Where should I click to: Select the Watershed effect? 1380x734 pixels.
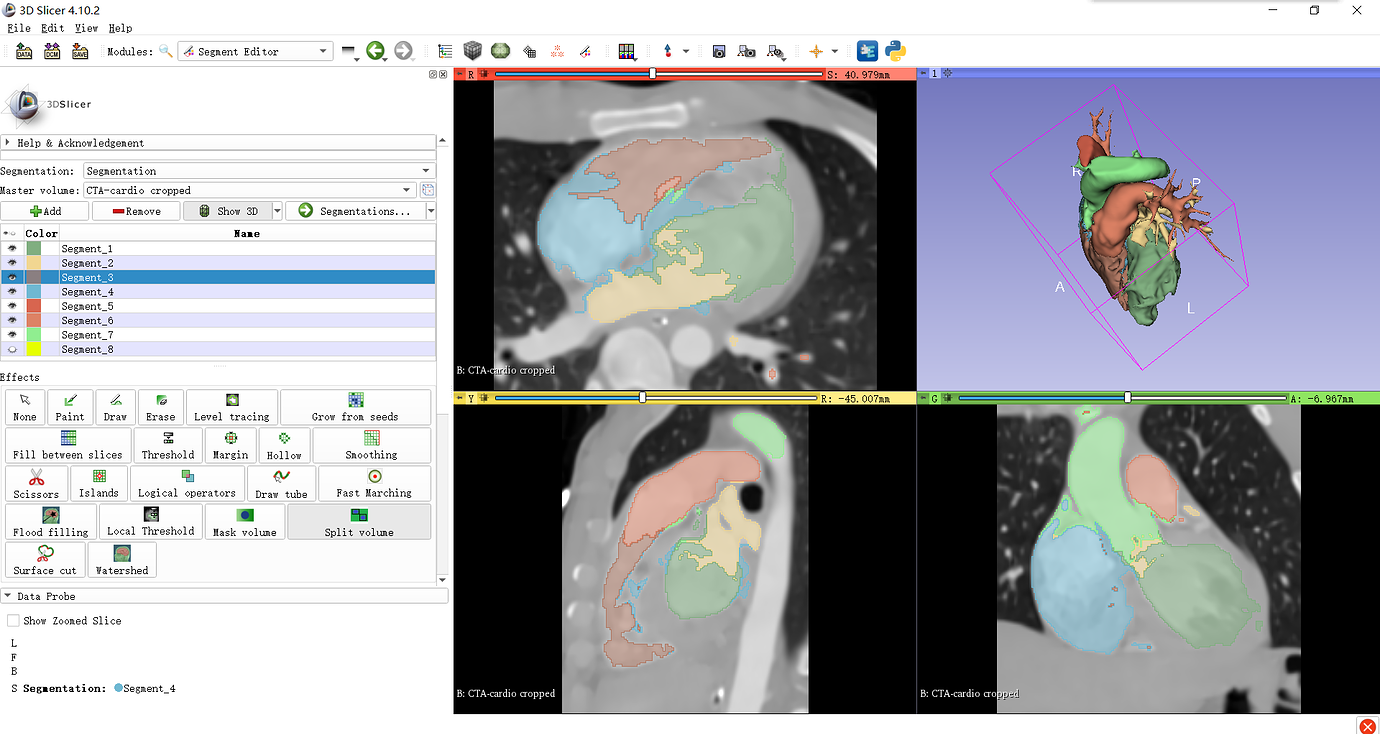click(122, 559)
